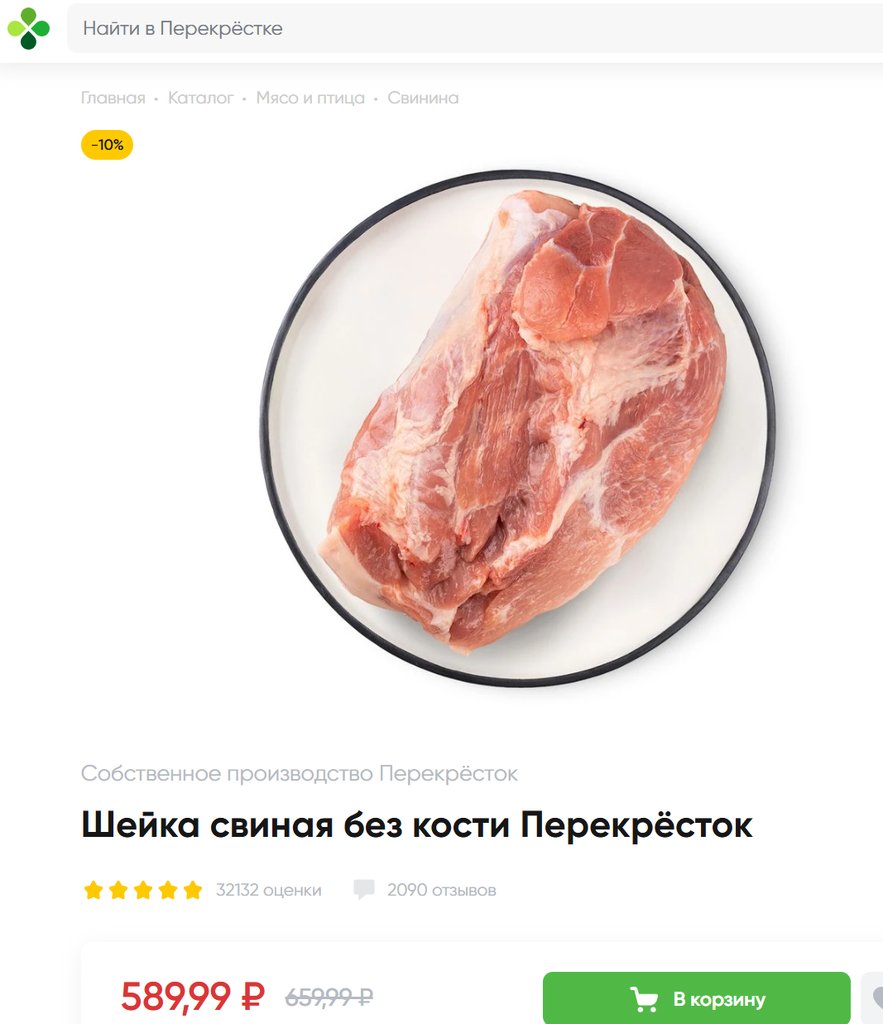Open the '2090 отзывов' reviews link
The image size is (883, 1024).
(442, 890)
